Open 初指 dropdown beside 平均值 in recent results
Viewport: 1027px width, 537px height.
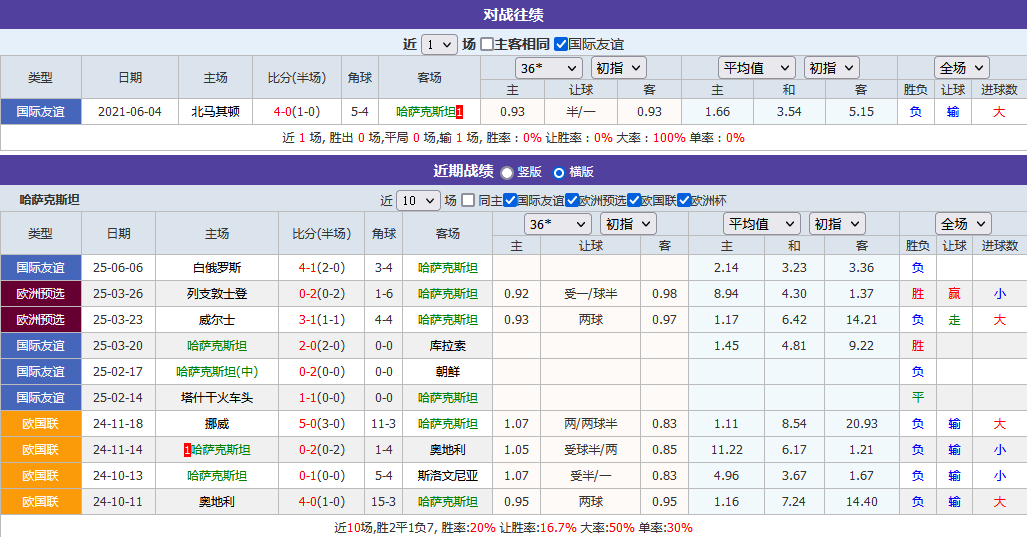tap(836, 224)
